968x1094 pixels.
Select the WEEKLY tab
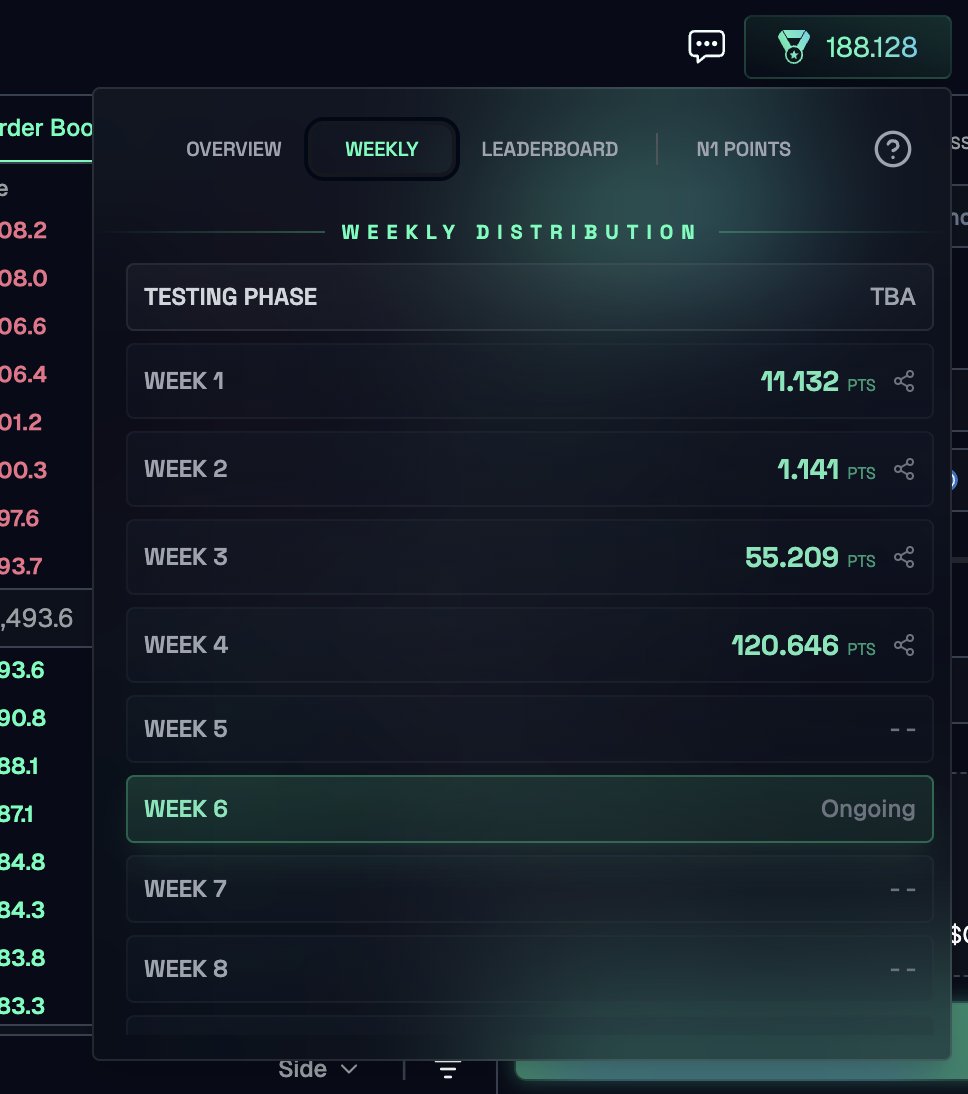coord(382,149)
